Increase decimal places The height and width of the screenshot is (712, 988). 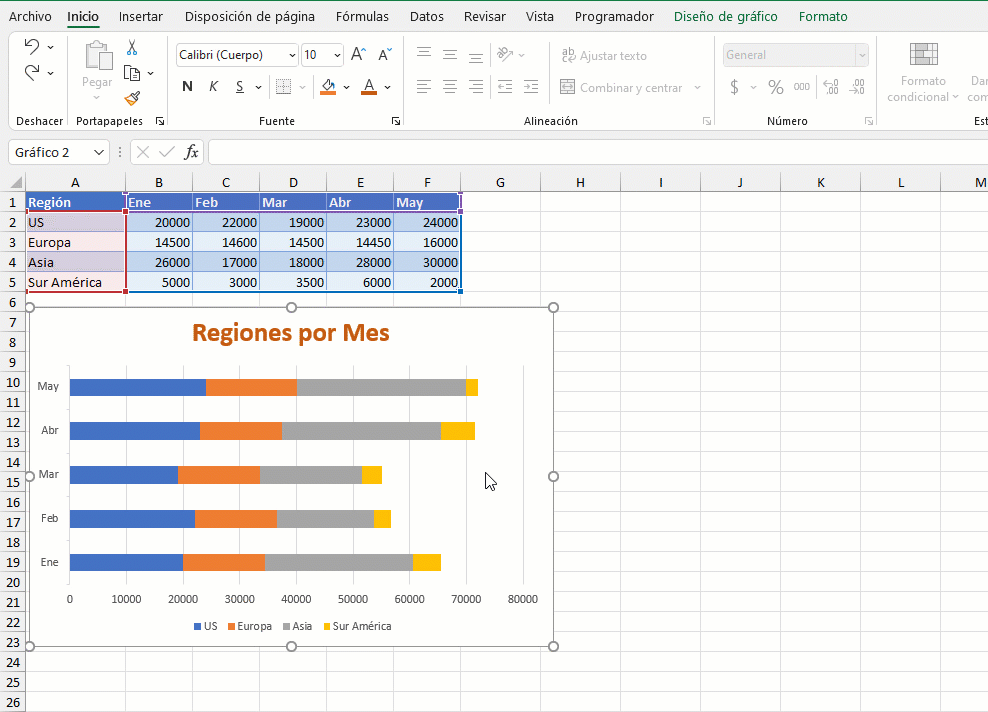[x=831, y=87]
